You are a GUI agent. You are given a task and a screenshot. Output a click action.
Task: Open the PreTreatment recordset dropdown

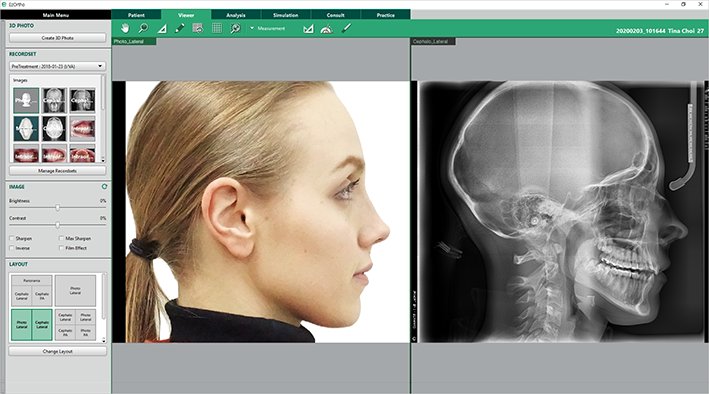[x=57, y=66]
